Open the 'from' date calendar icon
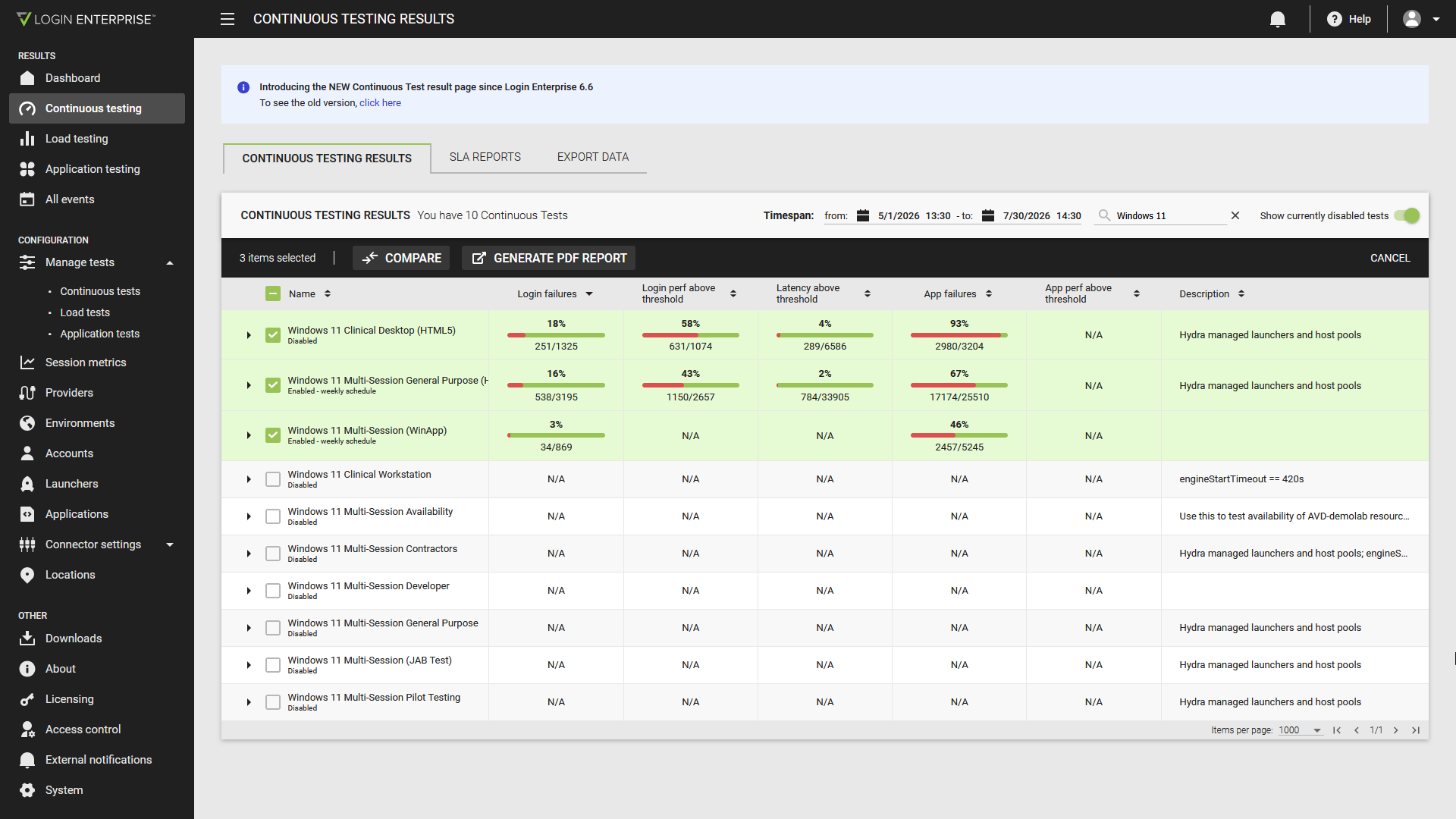 [863, 215]
